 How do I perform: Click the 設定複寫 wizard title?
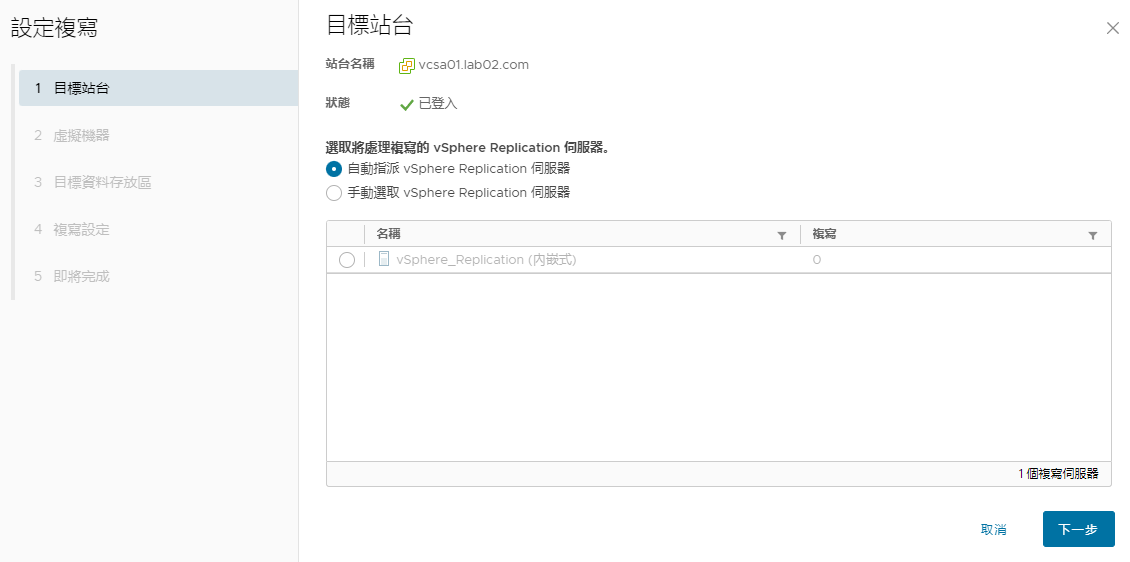point(55,28)
